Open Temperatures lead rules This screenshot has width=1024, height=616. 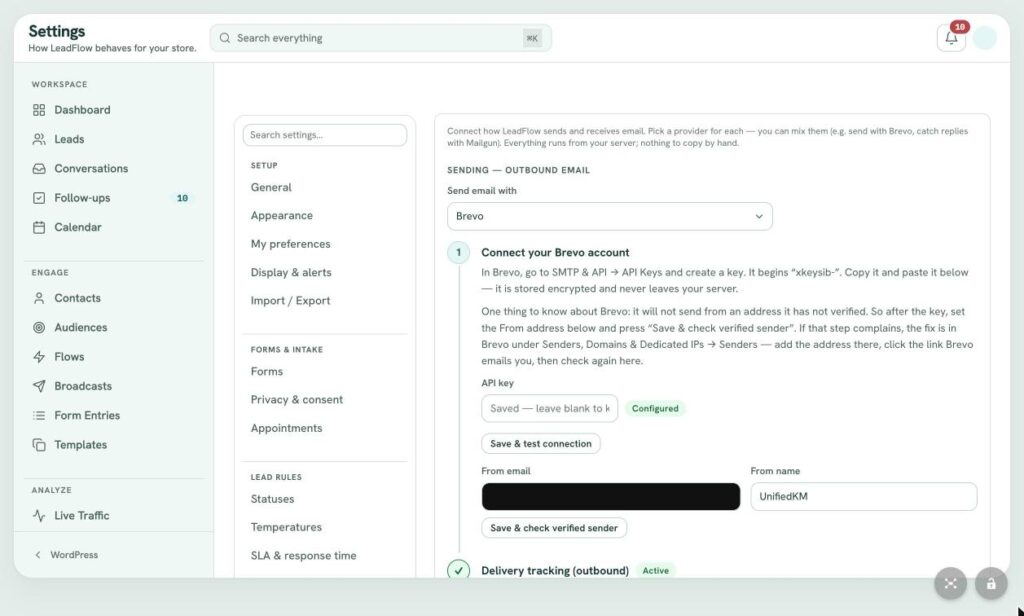(286, 527)
